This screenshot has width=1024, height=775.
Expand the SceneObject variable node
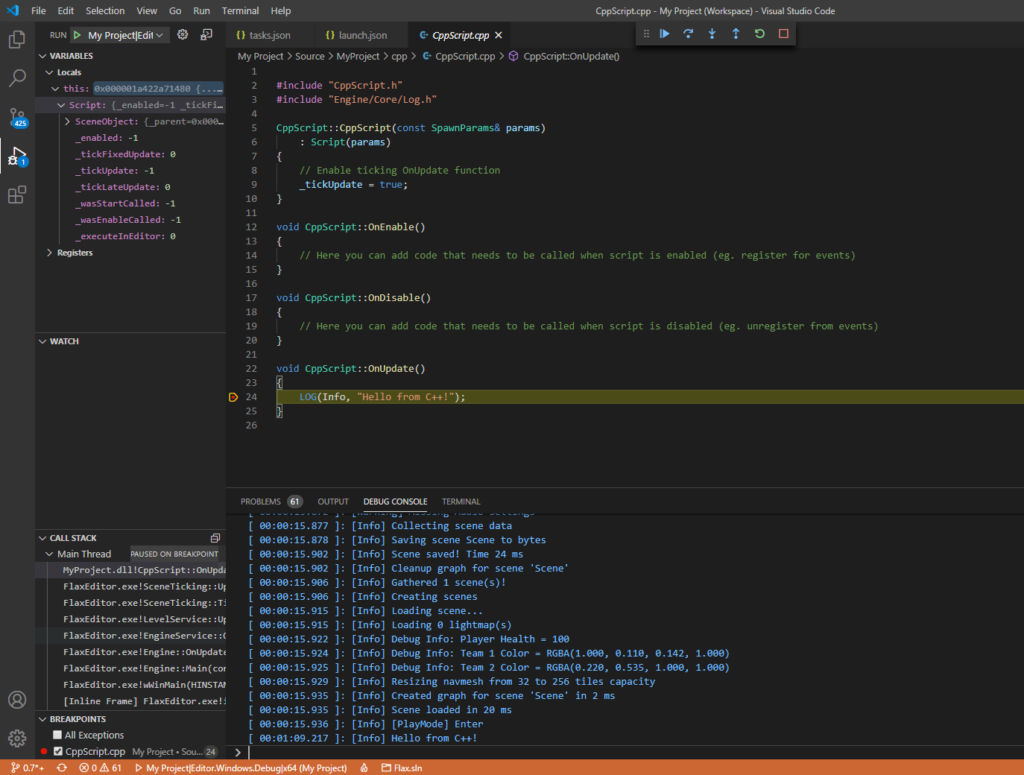tap(67, 121)
